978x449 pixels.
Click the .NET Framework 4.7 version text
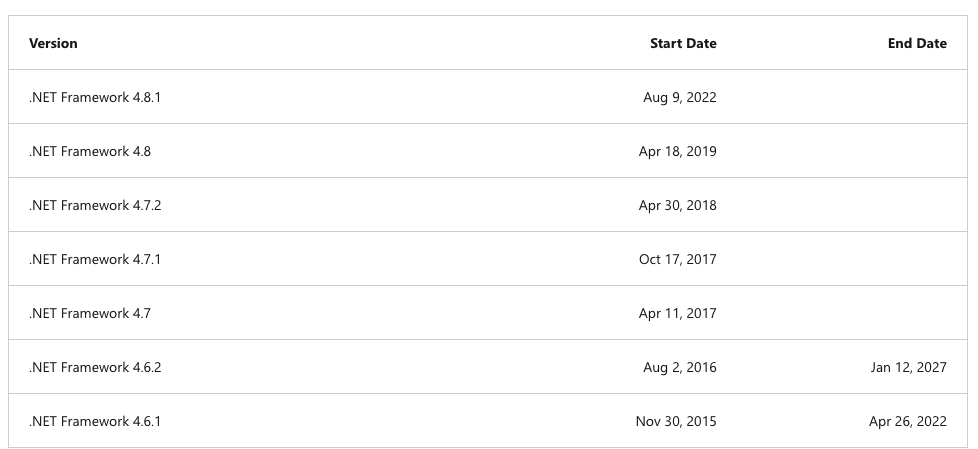(x=90, y=313)
